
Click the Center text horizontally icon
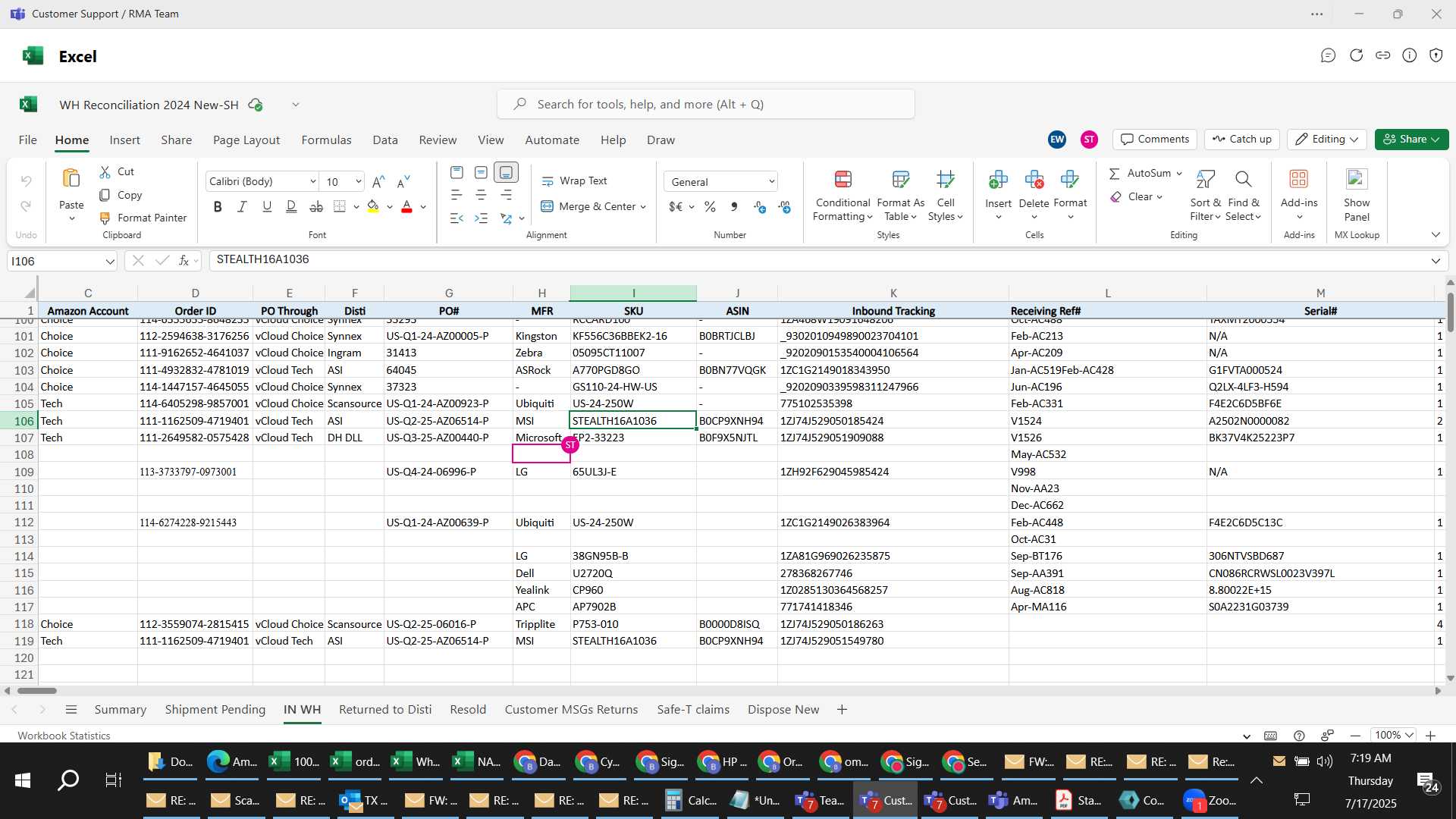click(x=481, y=195)
